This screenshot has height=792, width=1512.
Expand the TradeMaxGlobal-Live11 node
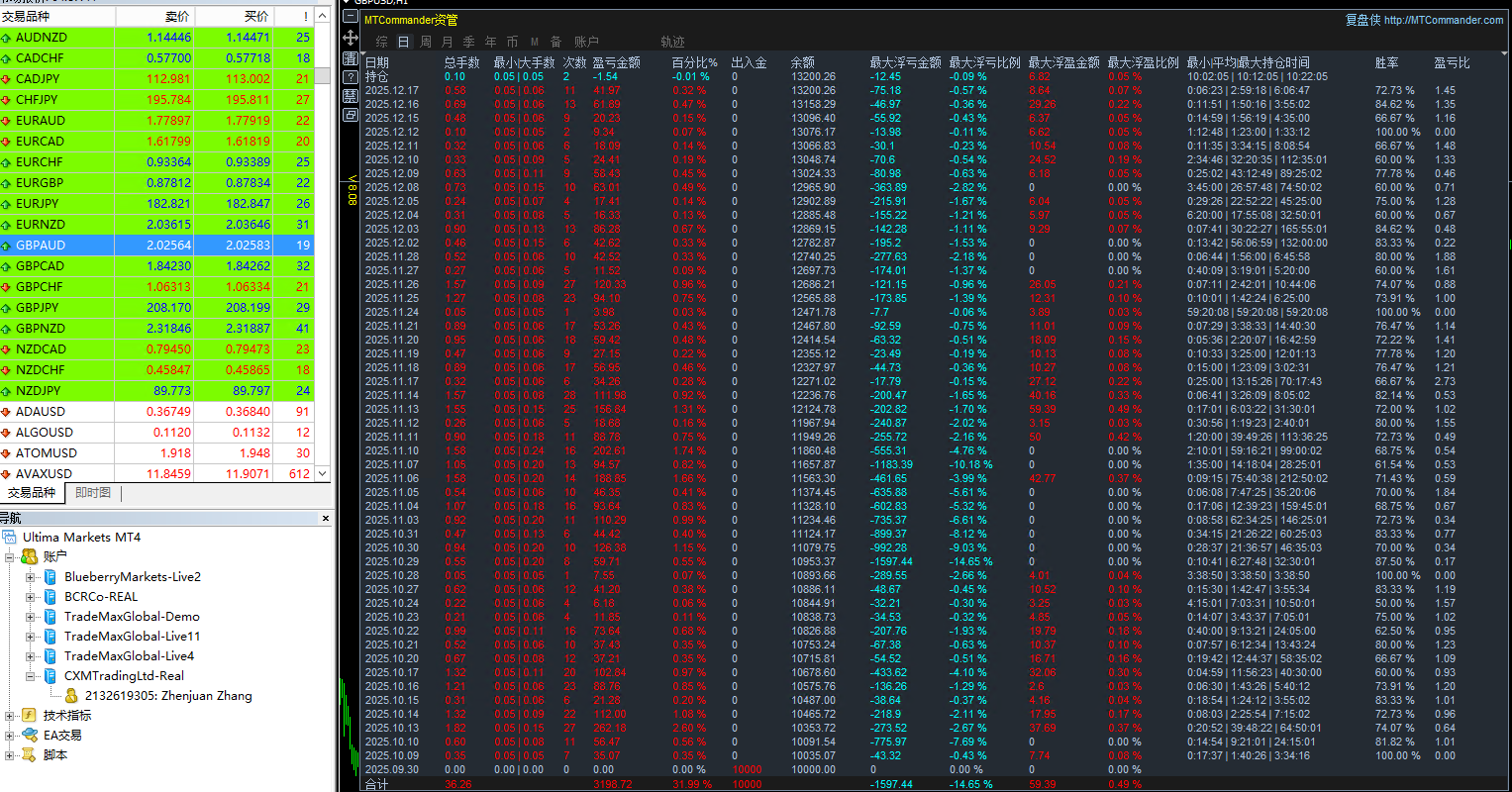tap(30, 637)
